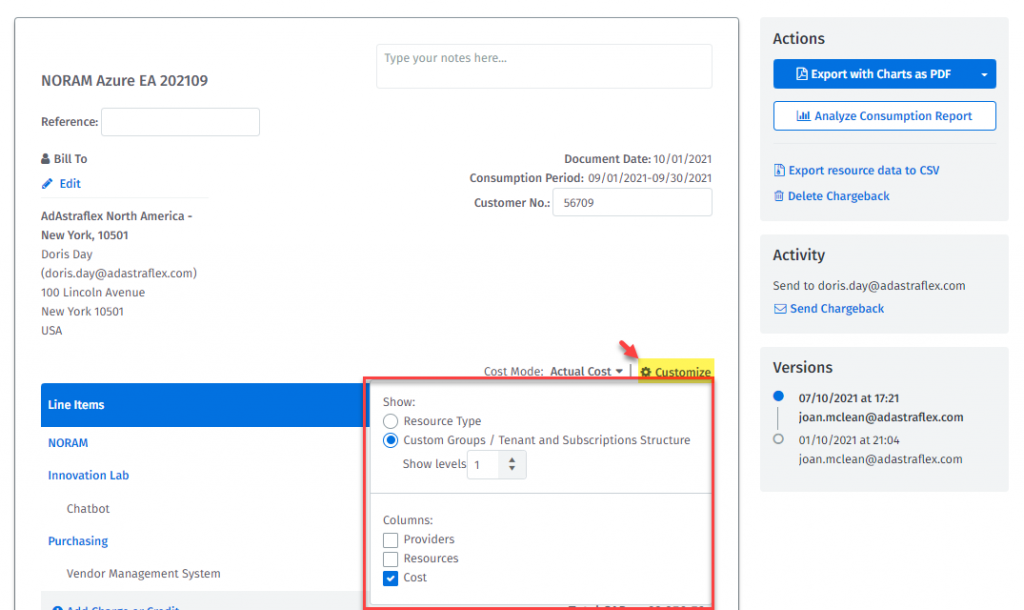
Task: Adjust the Show levels stepper arrows
Action: tap(513, 465)
